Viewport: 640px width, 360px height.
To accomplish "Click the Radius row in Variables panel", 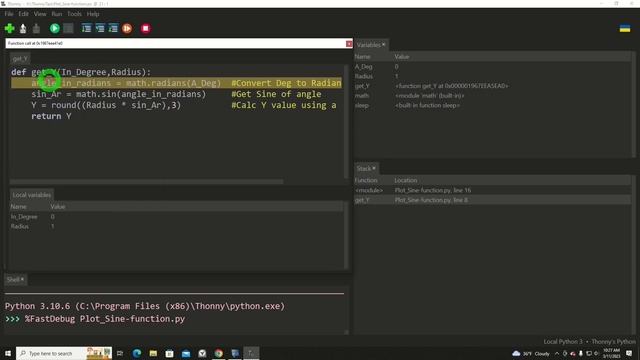I will coord(492,76).
